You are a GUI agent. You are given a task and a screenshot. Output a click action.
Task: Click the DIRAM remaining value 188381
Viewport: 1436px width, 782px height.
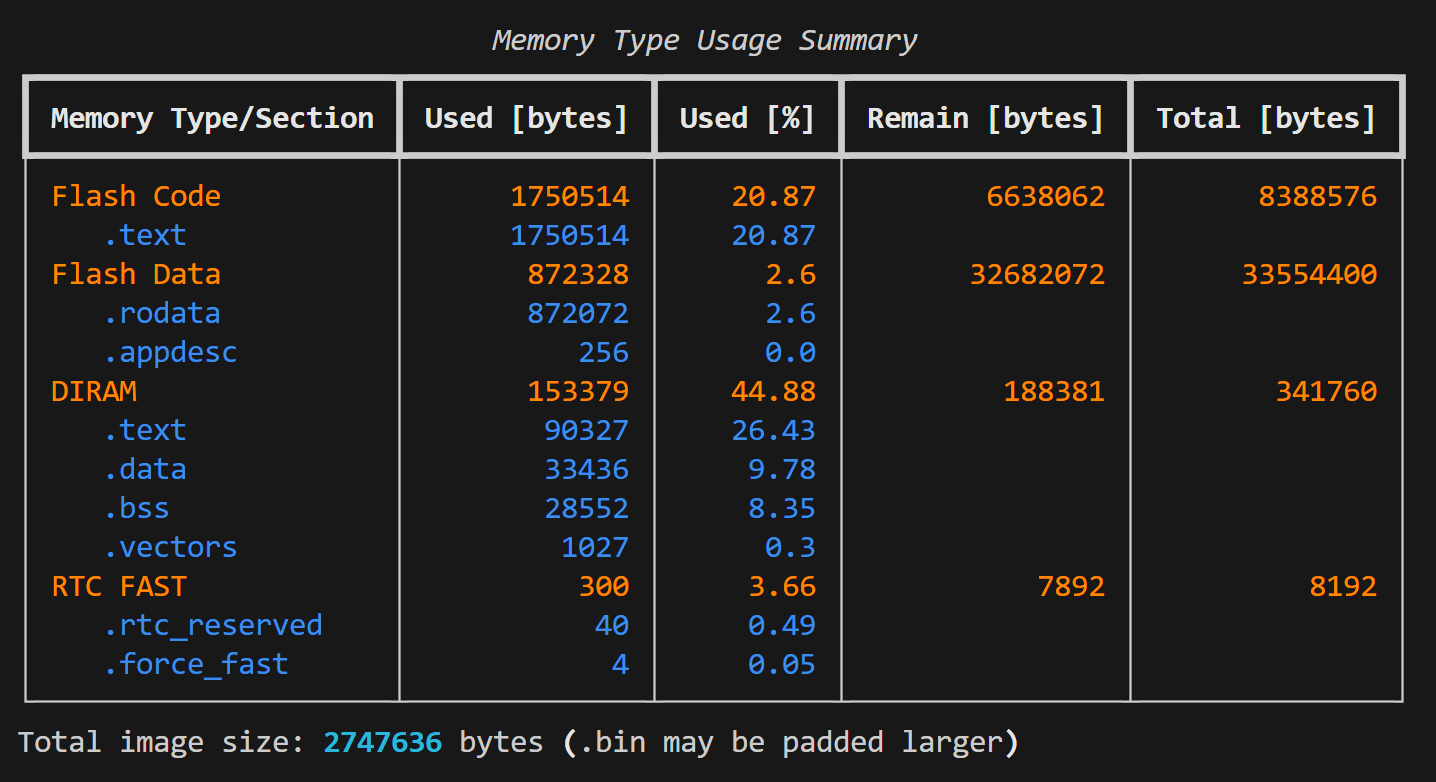[1055, 391]
